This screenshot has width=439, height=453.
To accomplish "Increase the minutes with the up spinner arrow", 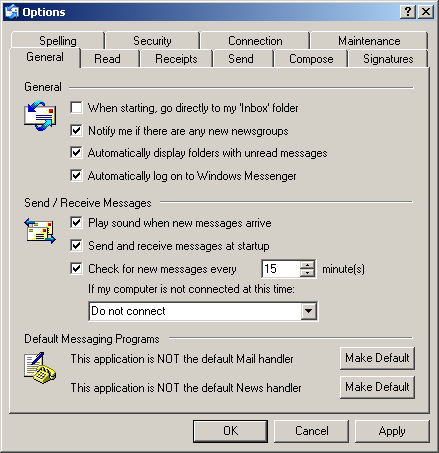I will coord(307,265).
